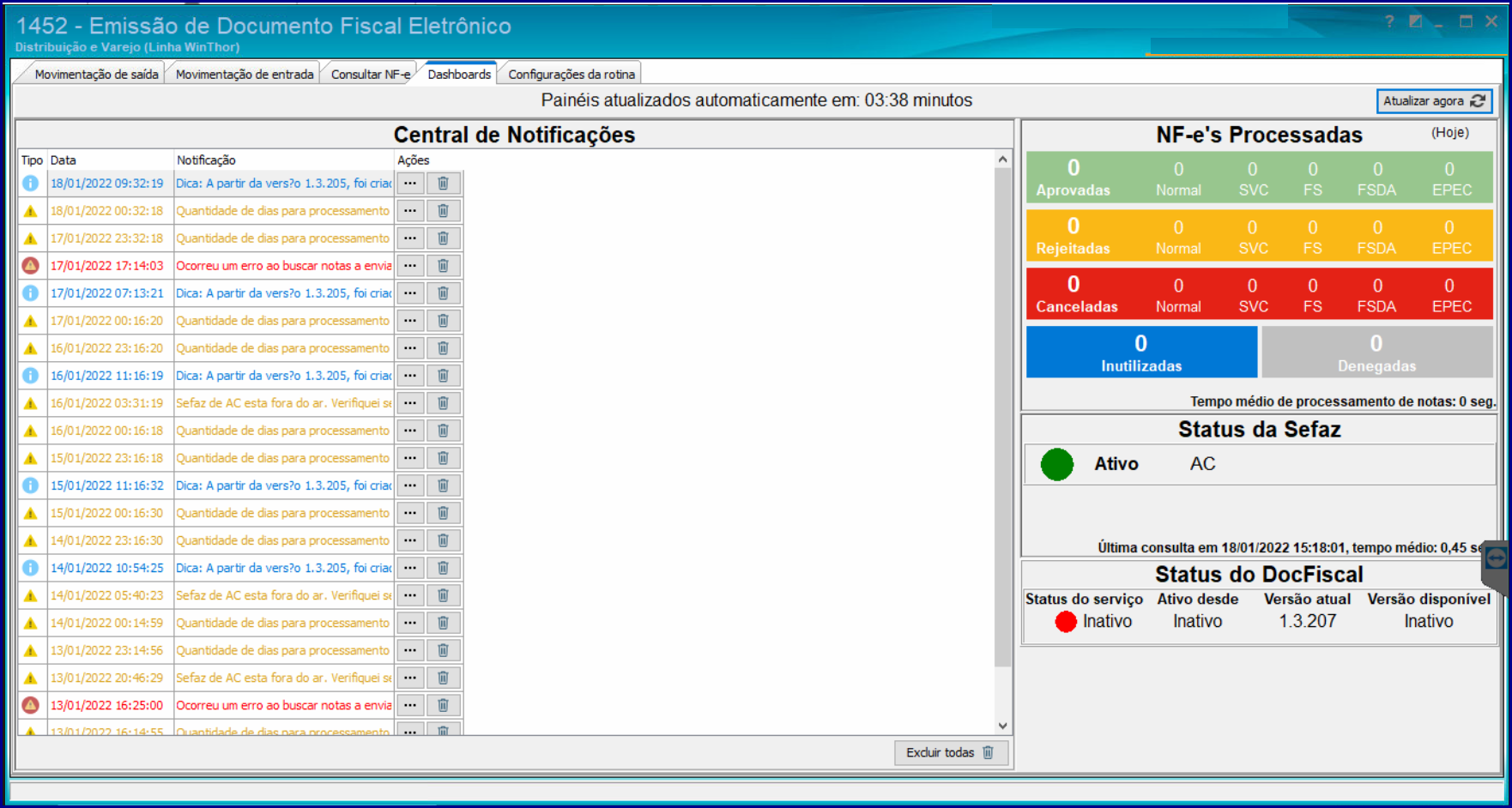
Task: Delete the 17/01/2022 07:13:21 notification
Action: point(444,293)
